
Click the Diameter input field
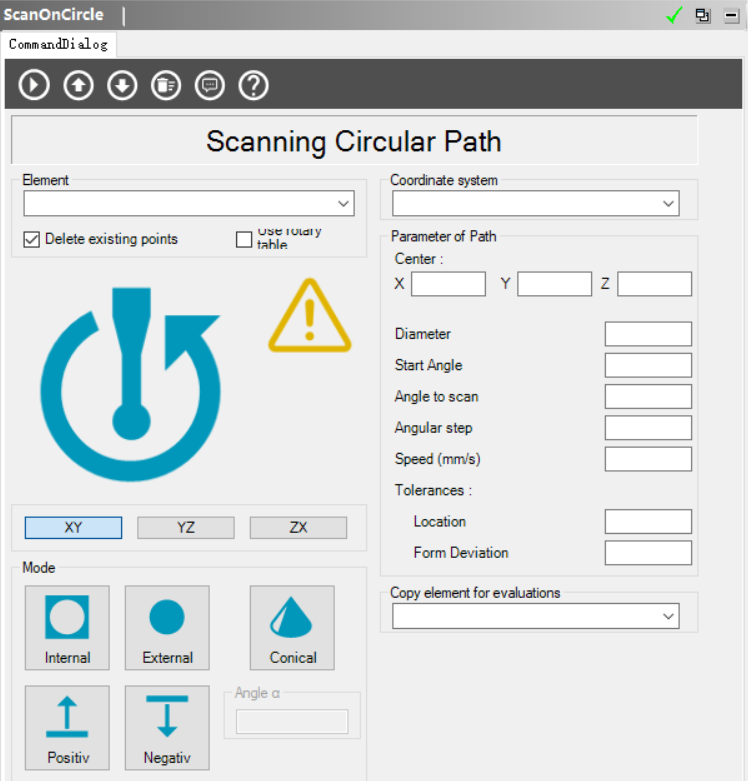[x=648, y=334]
